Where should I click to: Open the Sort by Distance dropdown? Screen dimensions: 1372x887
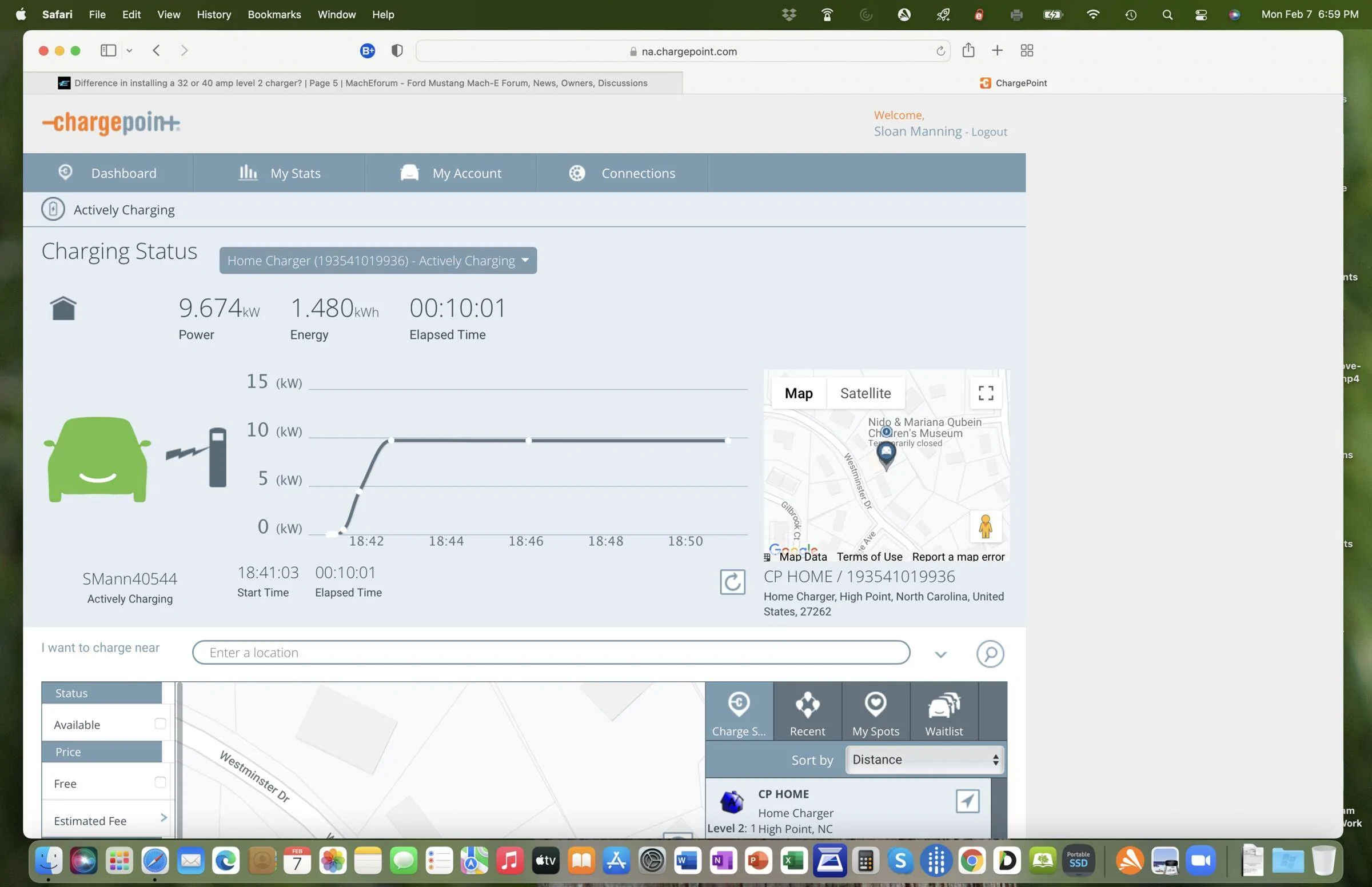[924, 760]
